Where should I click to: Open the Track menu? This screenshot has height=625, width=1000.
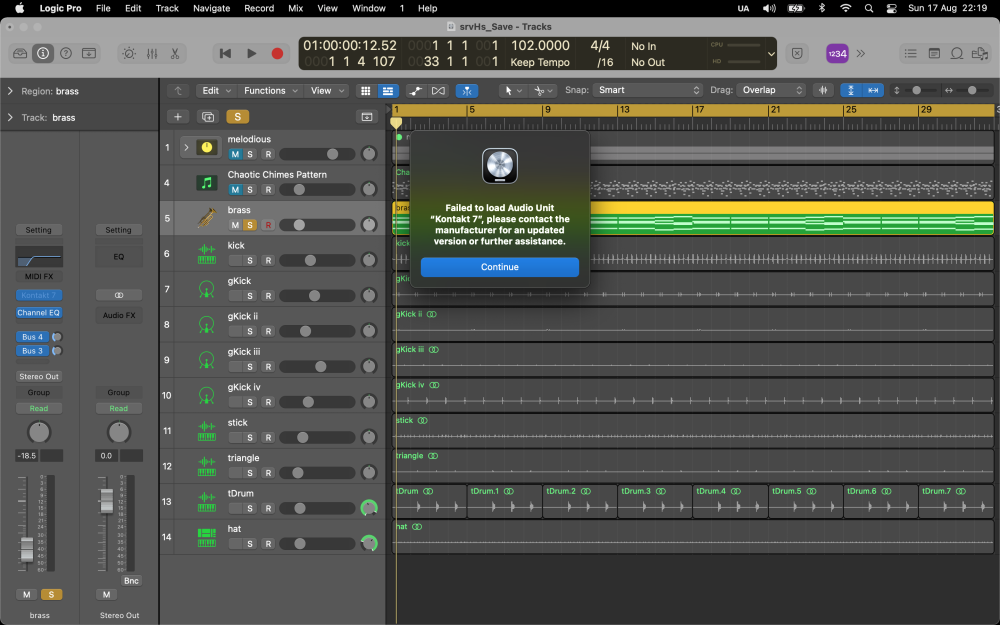coord(167,8)
